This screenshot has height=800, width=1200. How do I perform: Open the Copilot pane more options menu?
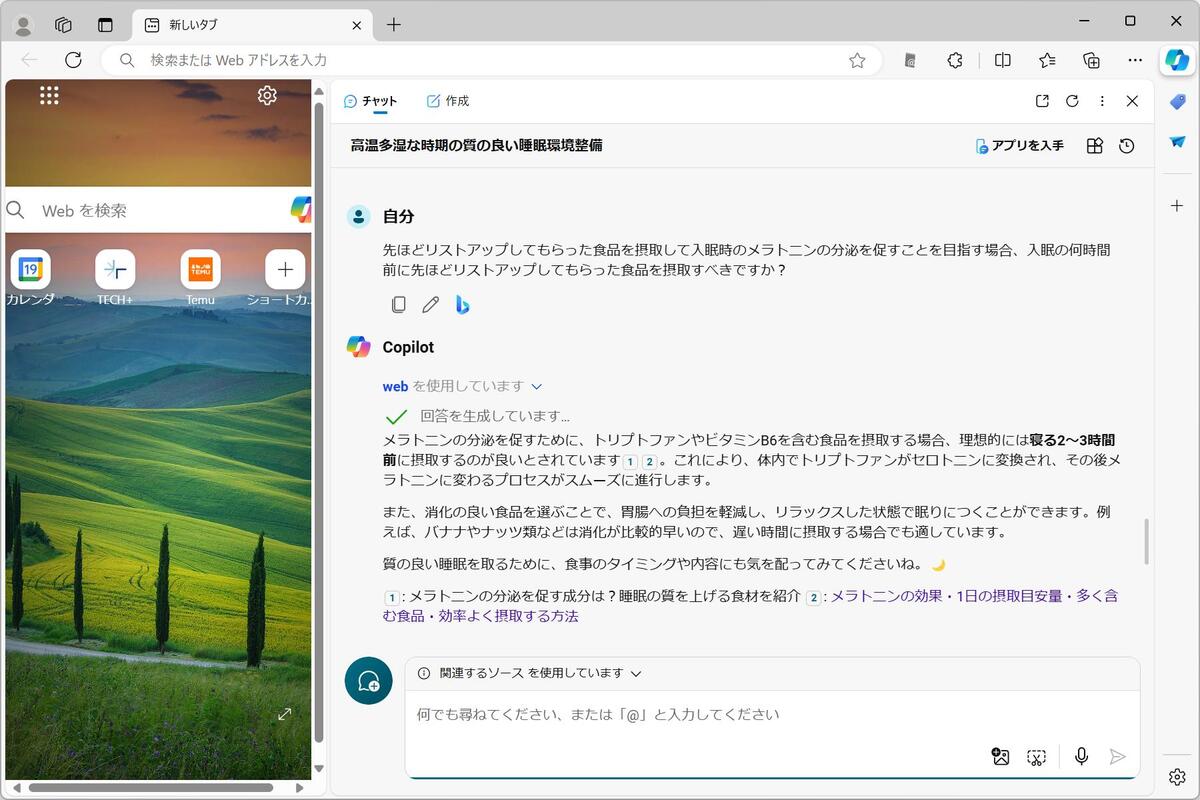tap(1102, 101)
